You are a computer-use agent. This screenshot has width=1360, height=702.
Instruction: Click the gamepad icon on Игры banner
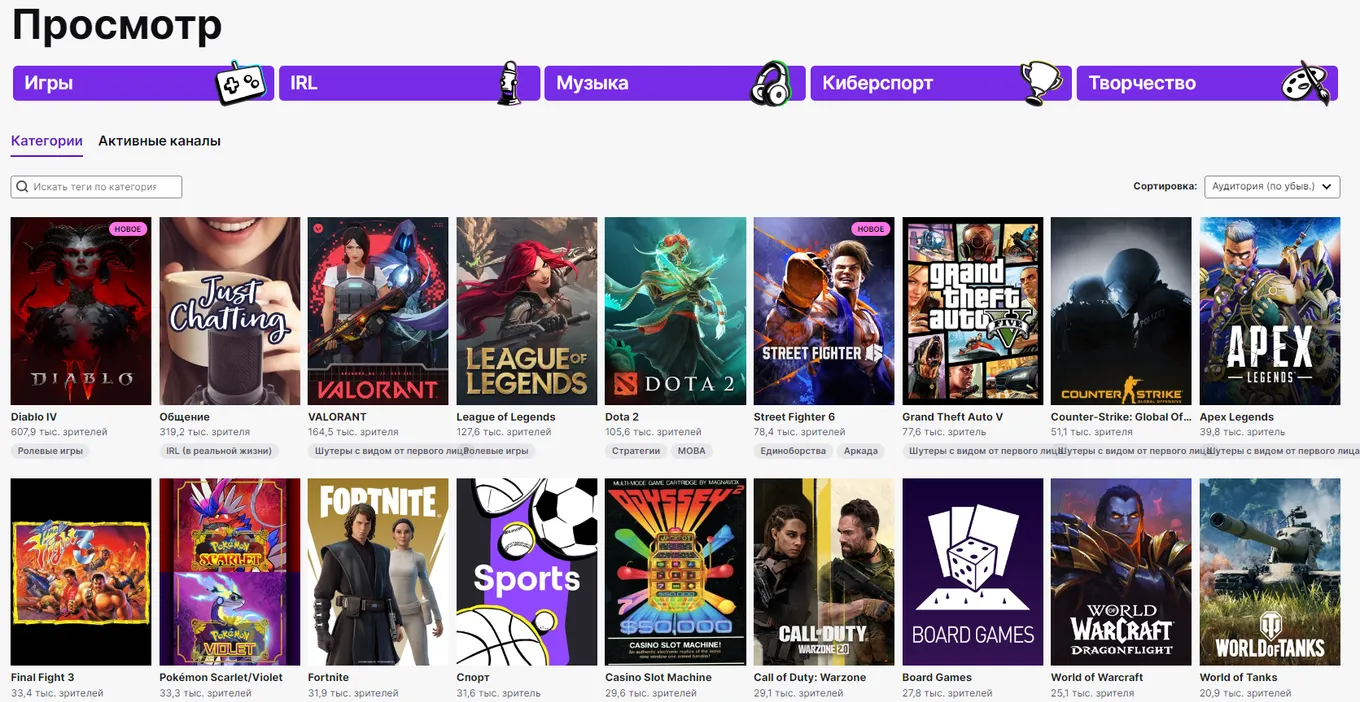tap(243, 82)
